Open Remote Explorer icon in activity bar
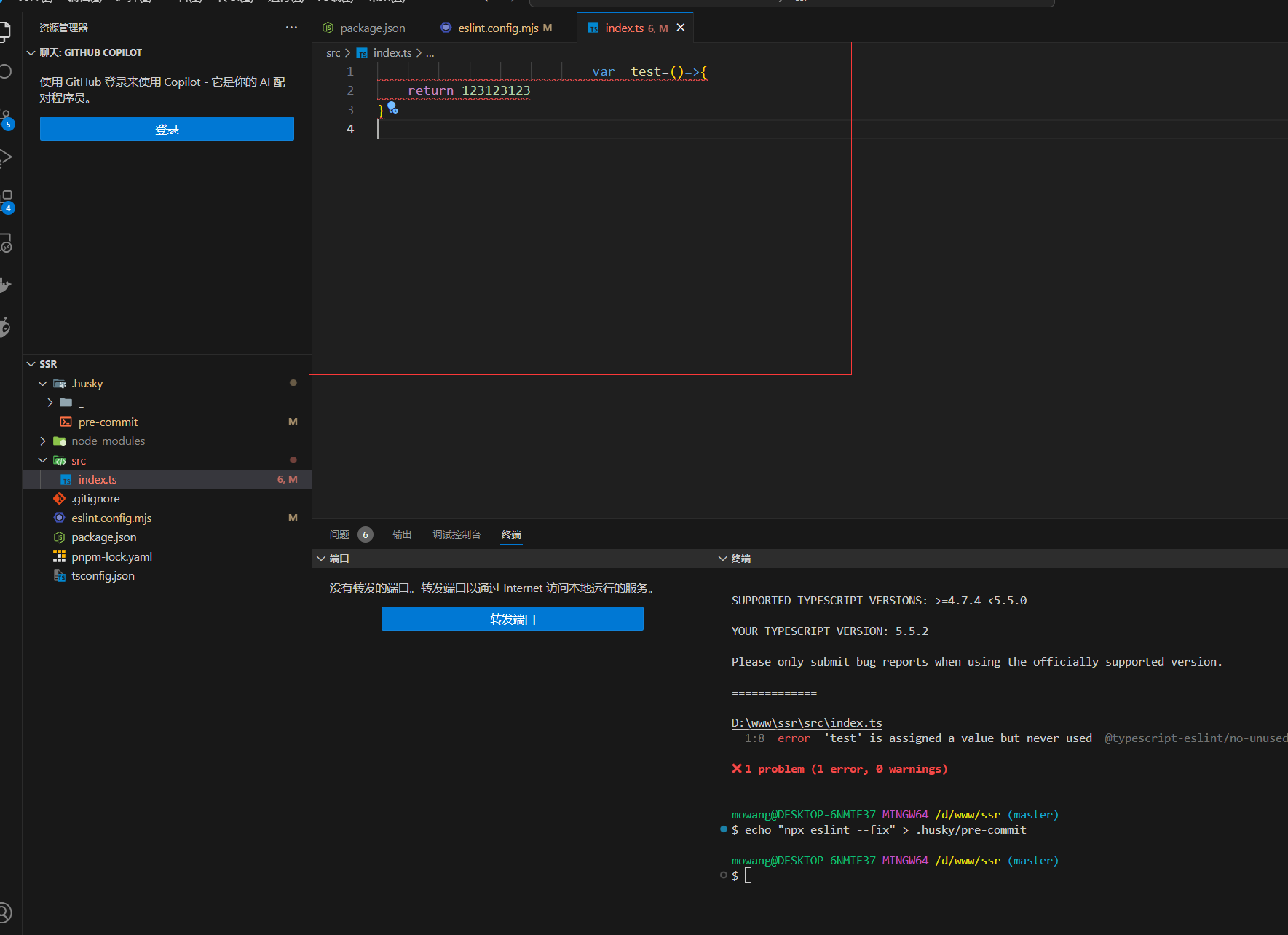 tap(6, 243)
